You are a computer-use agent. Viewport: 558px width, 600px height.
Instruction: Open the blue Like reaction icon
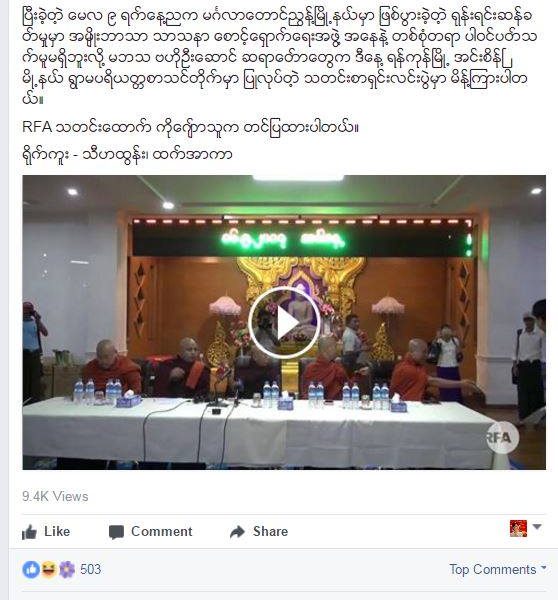coord(31,569)
